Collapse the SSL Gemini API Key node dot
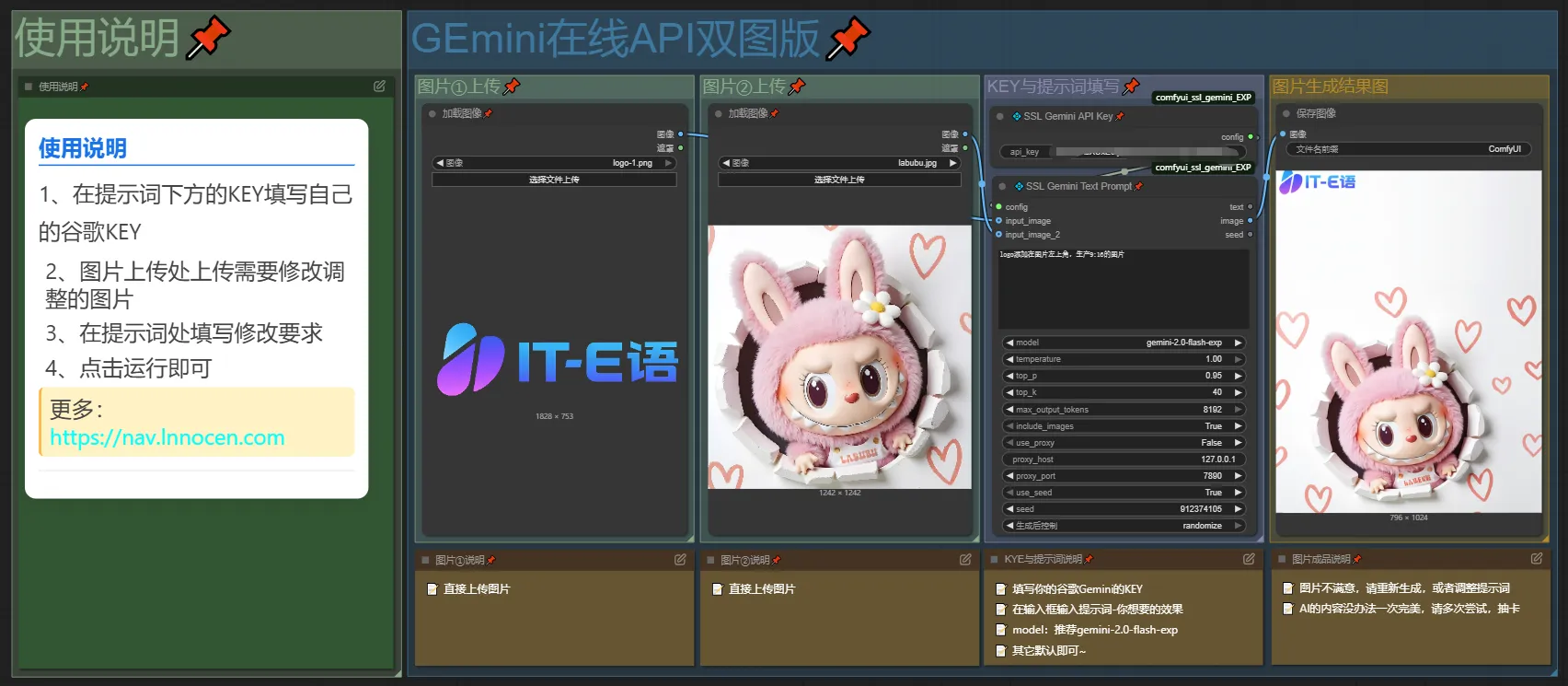This screenshot has width=1568, height=686. click(x=1000, y=117)
